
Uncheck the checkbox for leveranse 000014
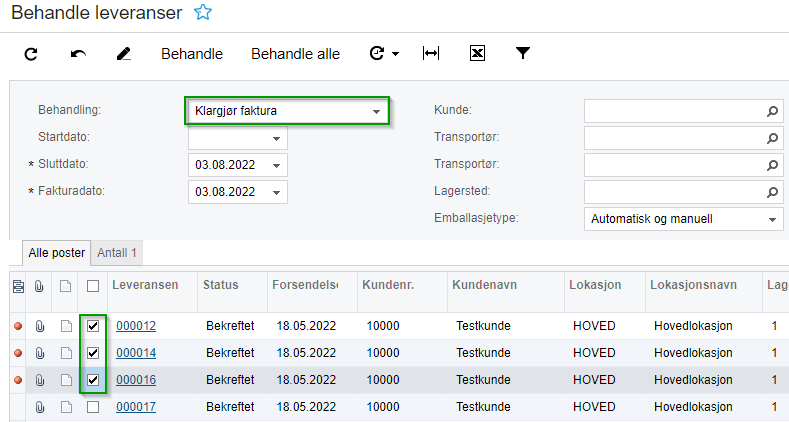click(93, 353)
